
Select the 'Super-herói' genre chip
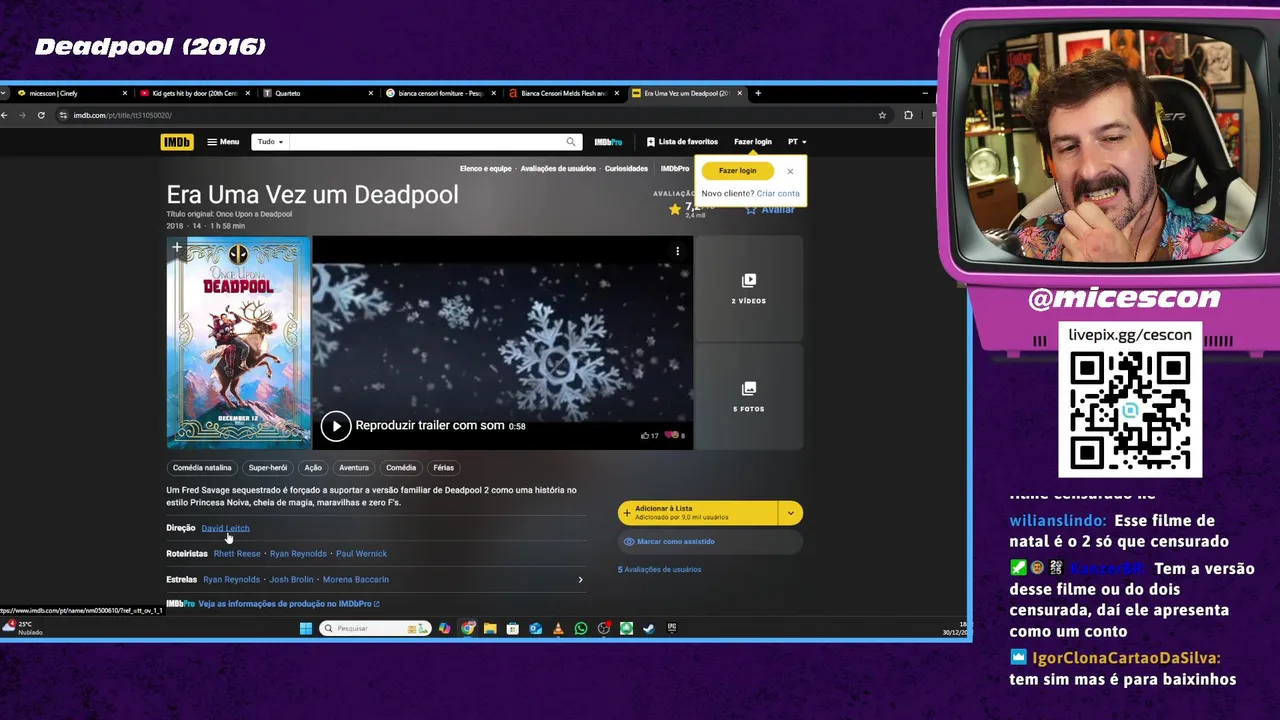(x=268, y=468)
